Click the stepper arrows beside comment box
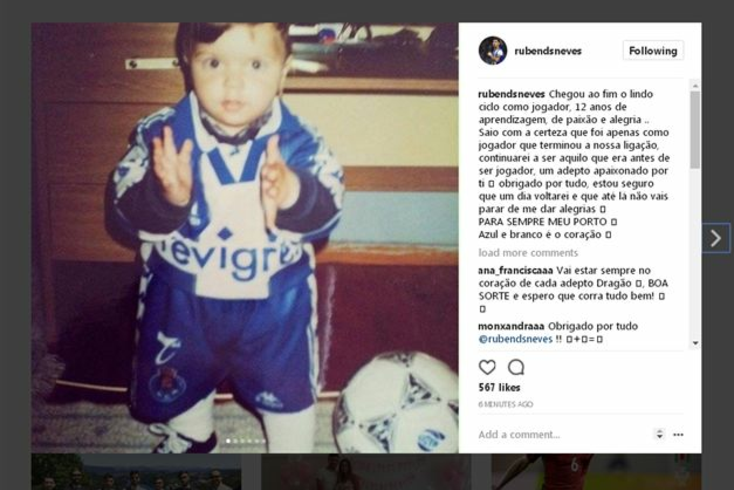 (x=659, y=434)
